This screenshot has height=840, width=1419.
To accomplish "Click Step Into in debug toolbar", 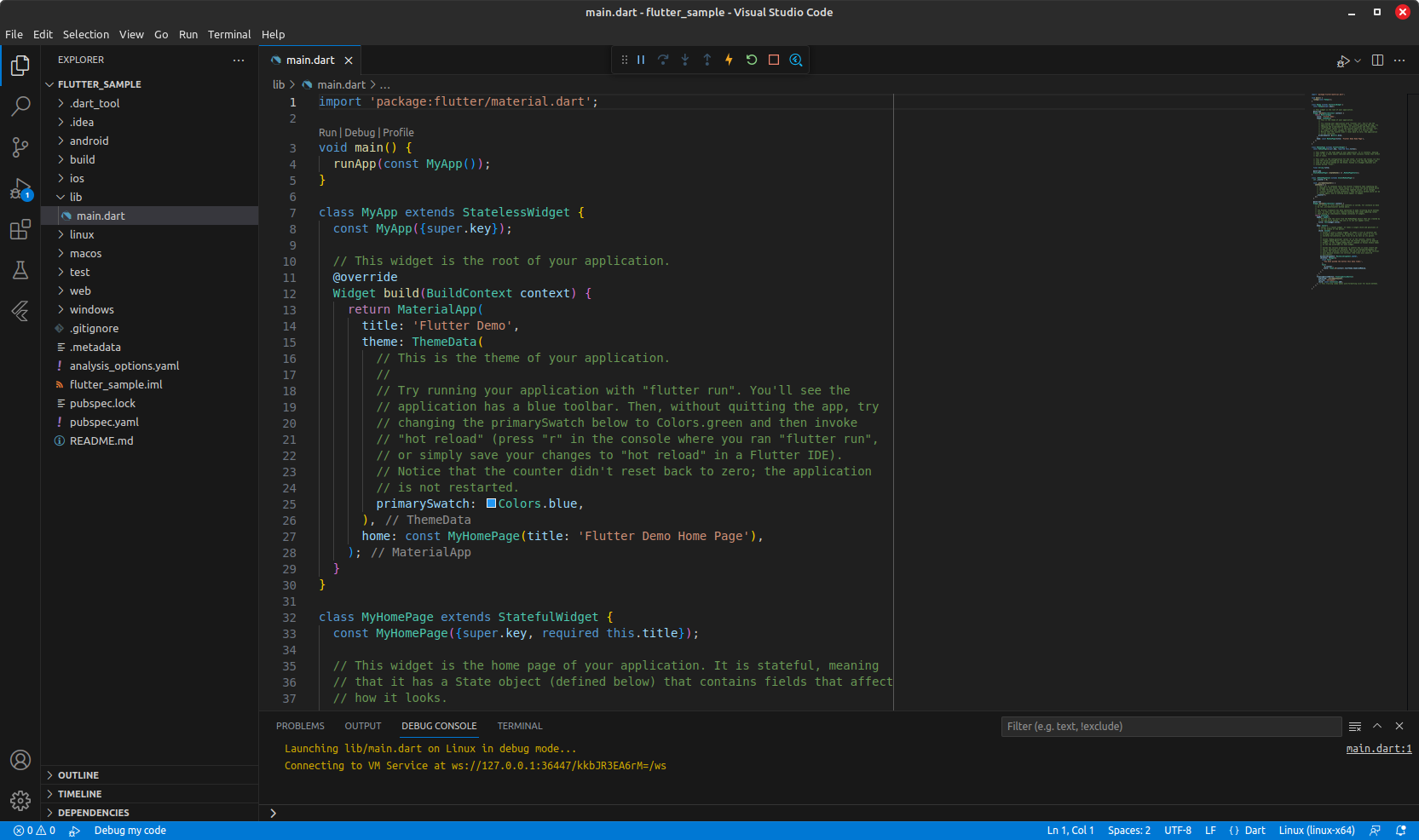I will tap(685, 60).
